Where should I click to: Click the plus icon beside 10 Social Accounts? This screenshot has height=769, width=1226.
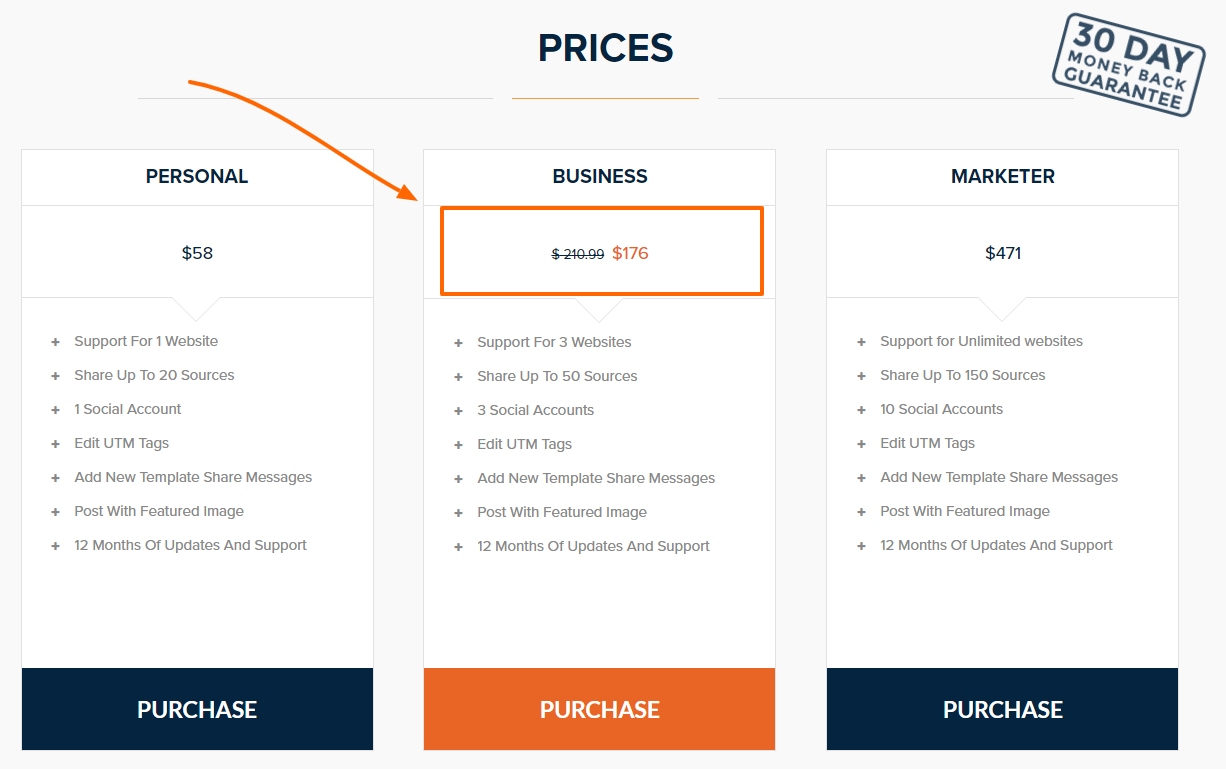861,409
